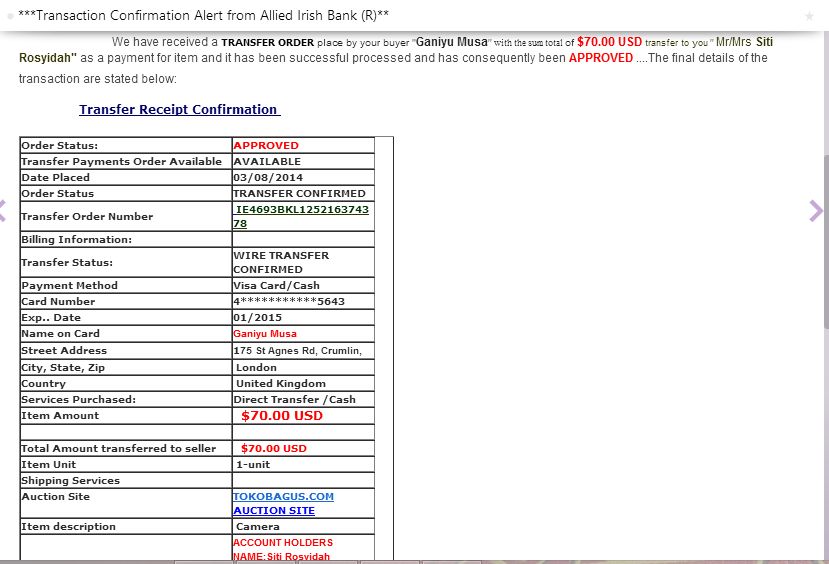Click the Total Amount transferred to seller label
Screen dimensions: 829x564
tap(118, 449)
